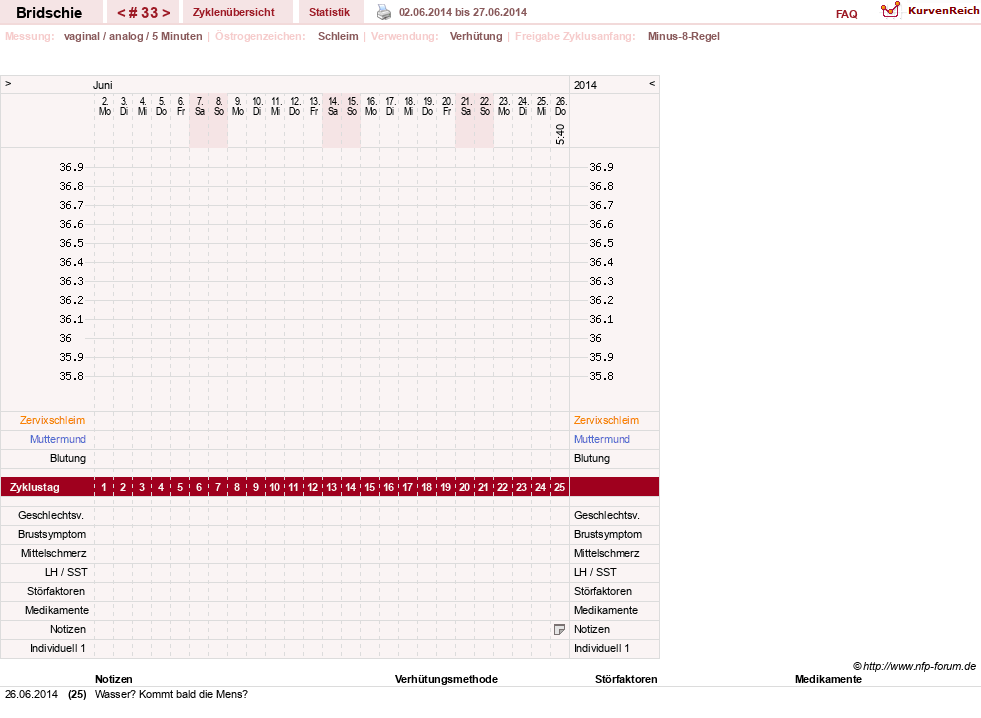This screenshot has height=718, width=981.
Task: Click the left Mittelschmerz row label
Action: [x=54, y=553]
